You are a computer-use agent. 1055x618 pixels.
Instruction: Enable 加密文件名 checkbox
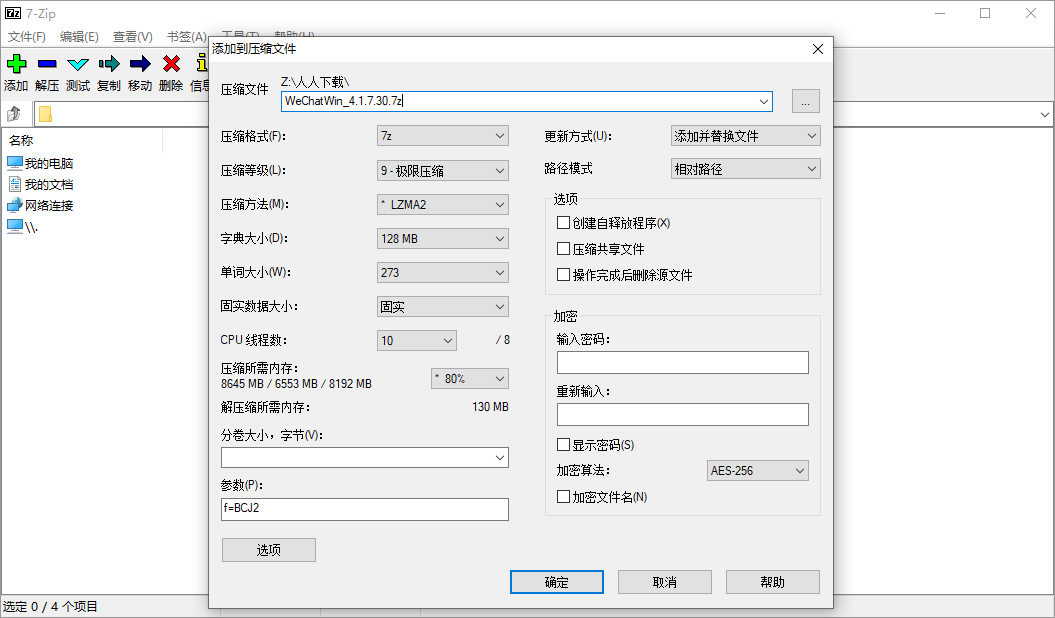[x=563, y=496]
